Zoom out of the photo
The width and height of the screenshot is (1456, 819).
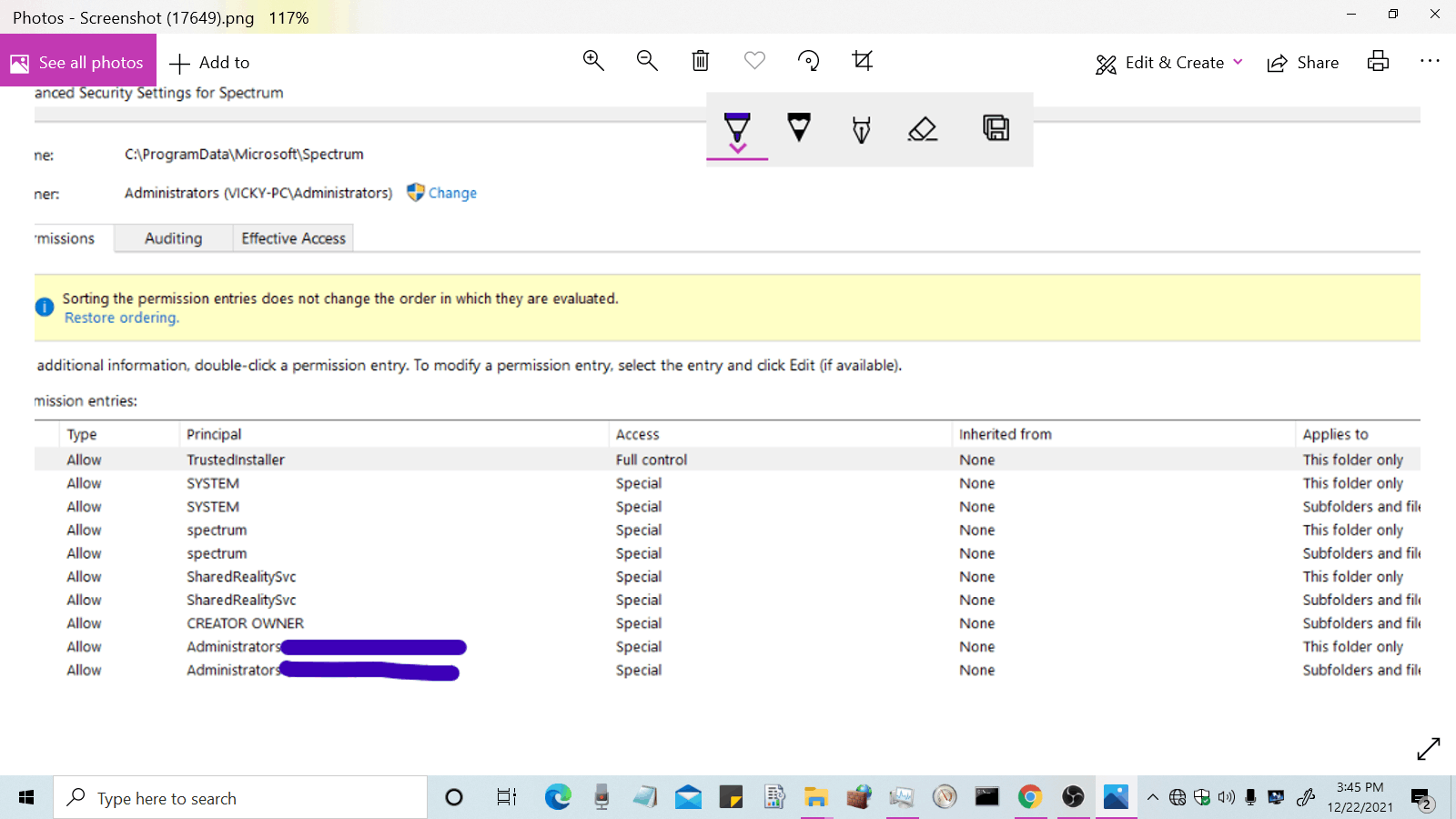click(647, 61)
